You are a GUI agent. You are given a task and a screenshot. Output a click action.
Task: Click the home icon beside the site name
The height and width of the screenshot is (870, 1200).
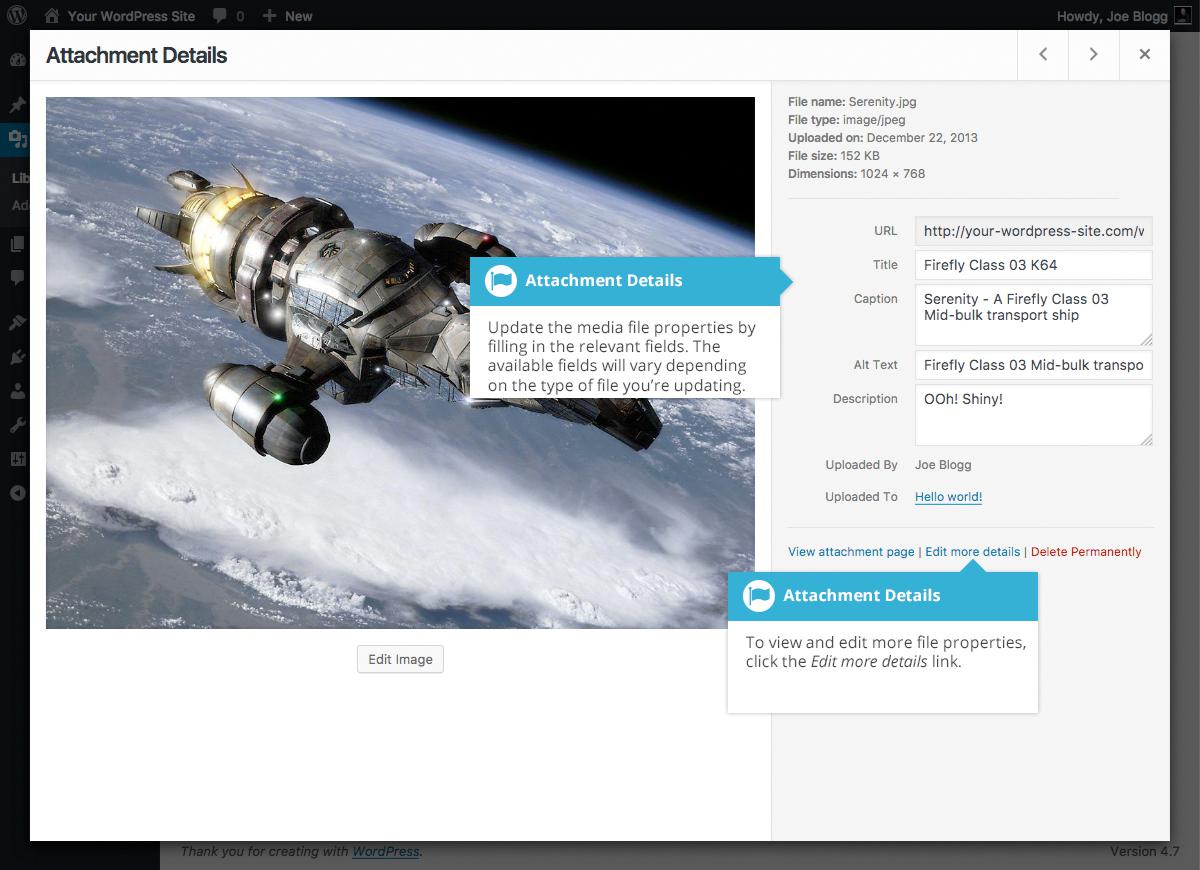click(52, 15)
